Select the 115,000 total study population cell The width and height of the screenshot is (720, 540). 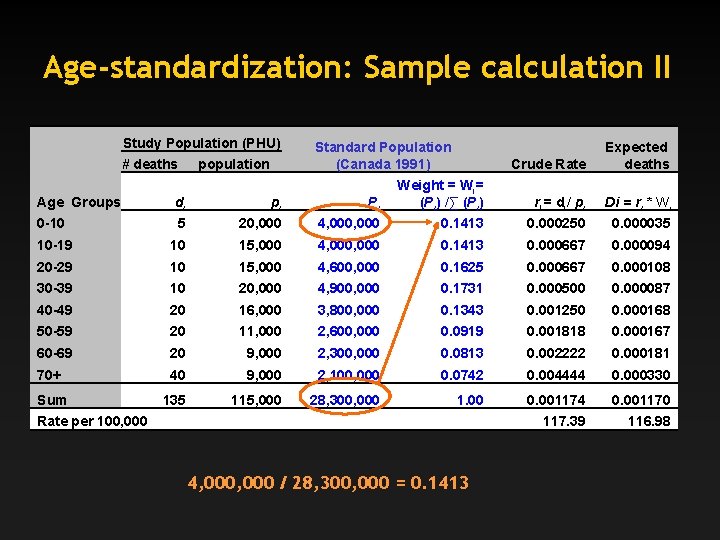click(x=256, y=400)
